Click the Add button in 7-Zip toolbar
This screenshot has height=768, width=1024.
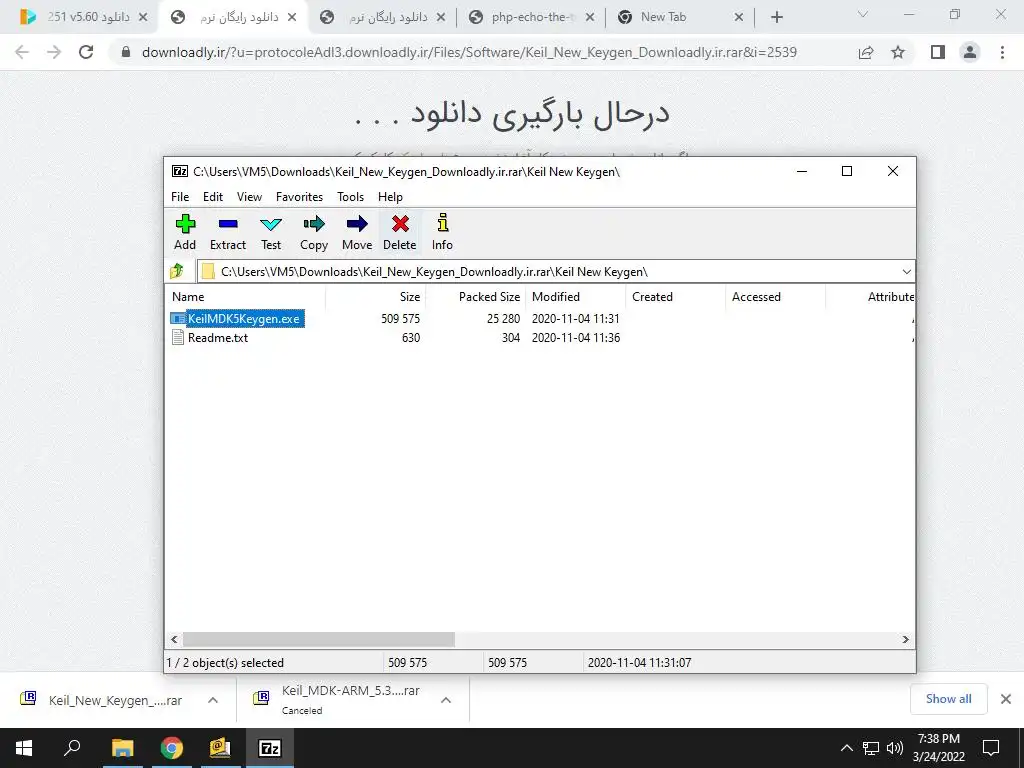click(x=185, y=232)
